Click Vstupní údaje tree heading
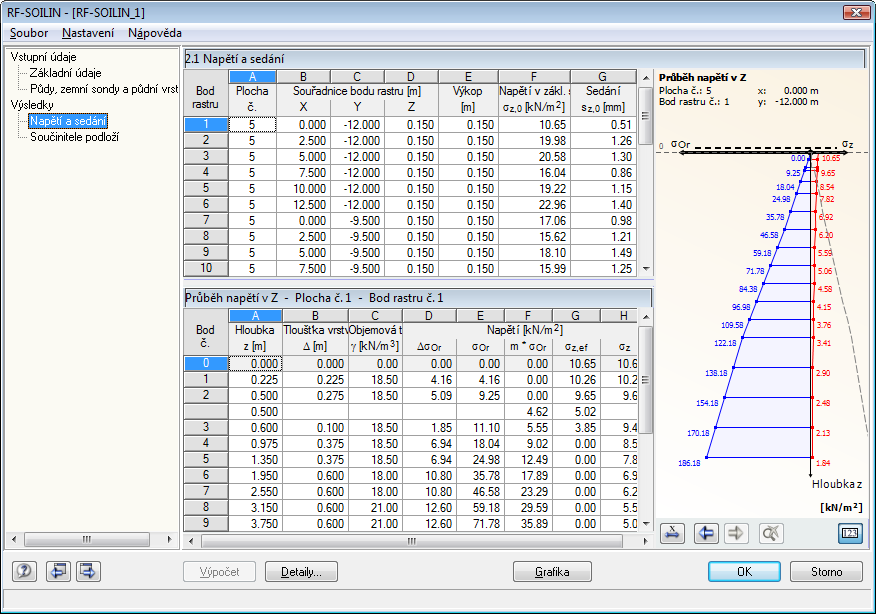Image resolution: width=876 pixels, height=614 pixels. 44,57
